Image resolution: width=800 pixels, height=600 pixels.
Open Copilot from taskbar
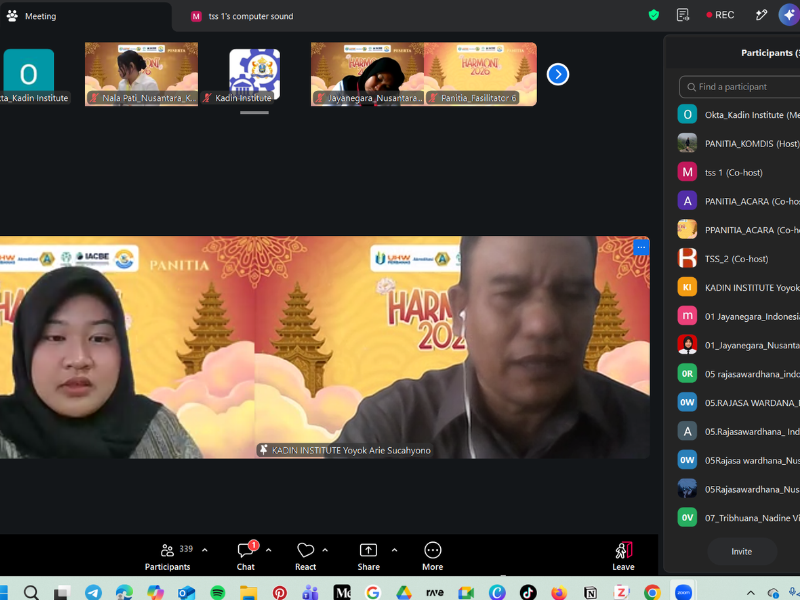[x=156, y=592]
